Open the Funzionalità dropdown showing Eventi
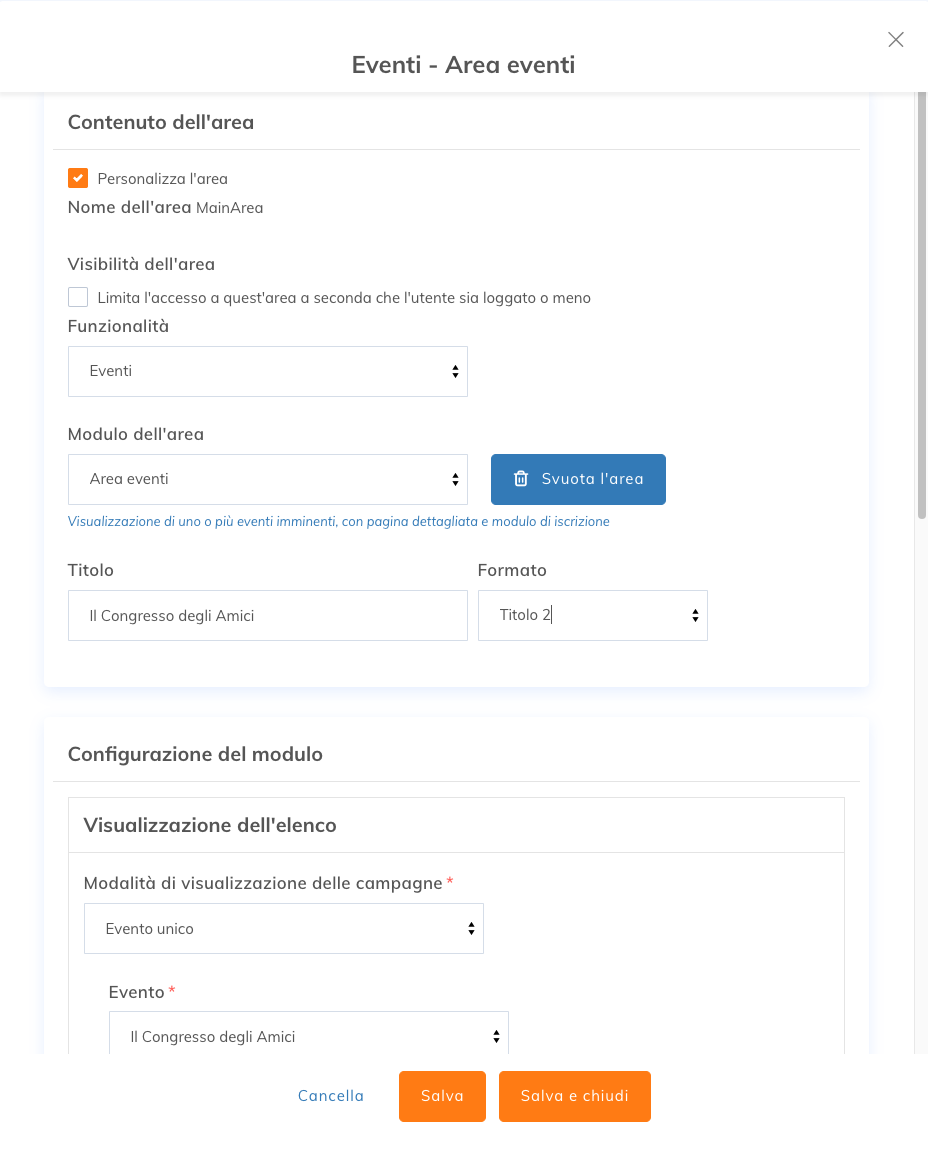Image resolution: width=928 pixels, height=1162 pixels. (268, 371)
